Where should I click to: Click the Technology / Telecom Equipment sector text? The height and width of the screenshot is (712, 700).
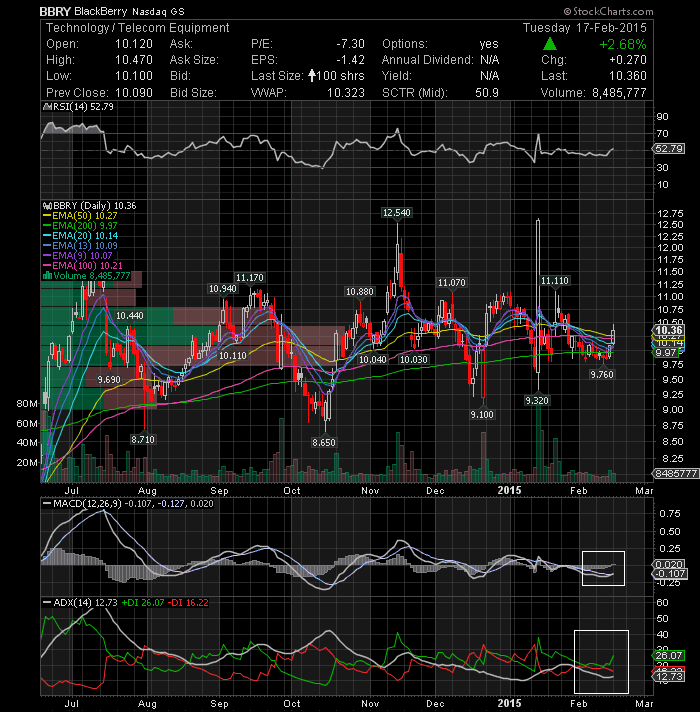coord(138,28)
